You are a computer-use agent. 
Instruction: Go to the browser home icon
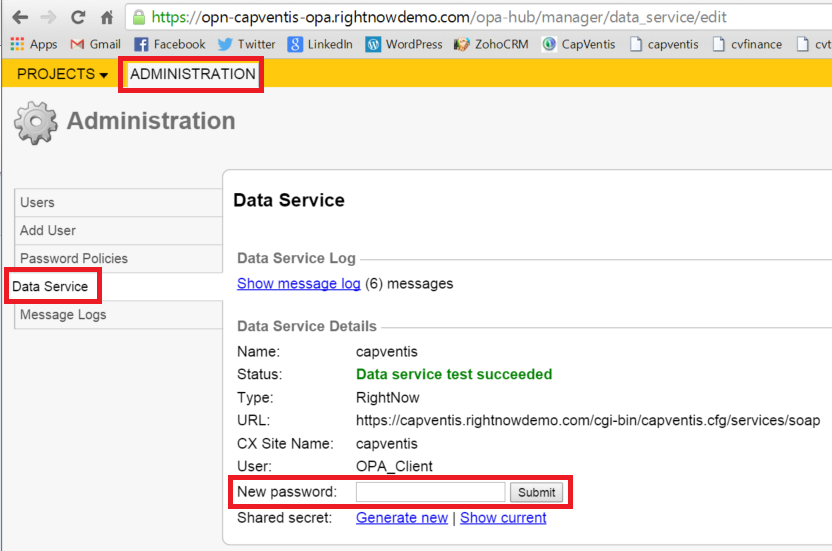point(107,17)
